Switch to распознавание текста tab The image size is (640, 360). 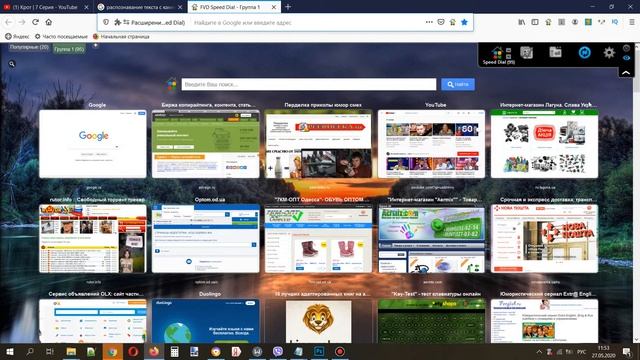click(x=140, y=7)
